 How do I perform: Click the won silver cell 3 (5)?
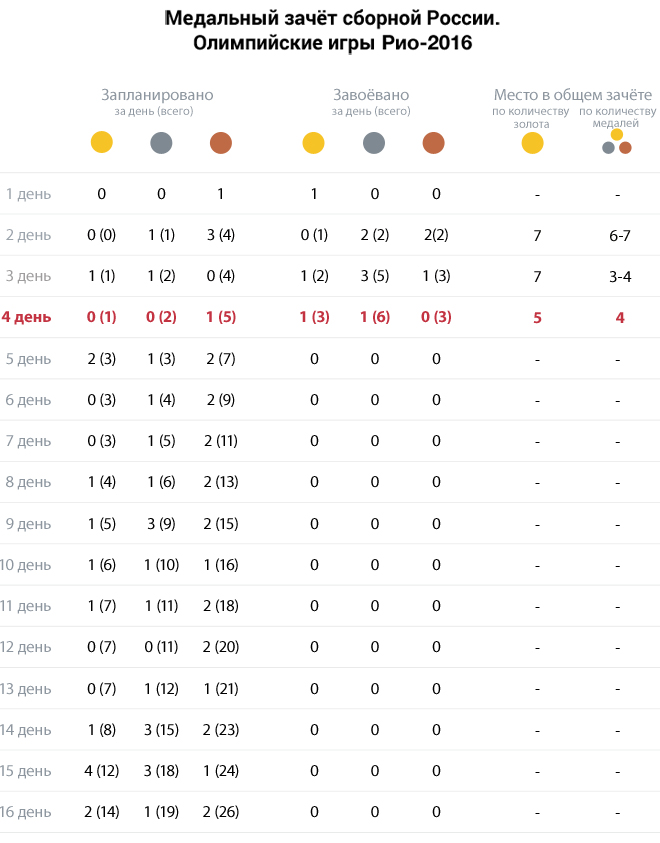point(375,276)
